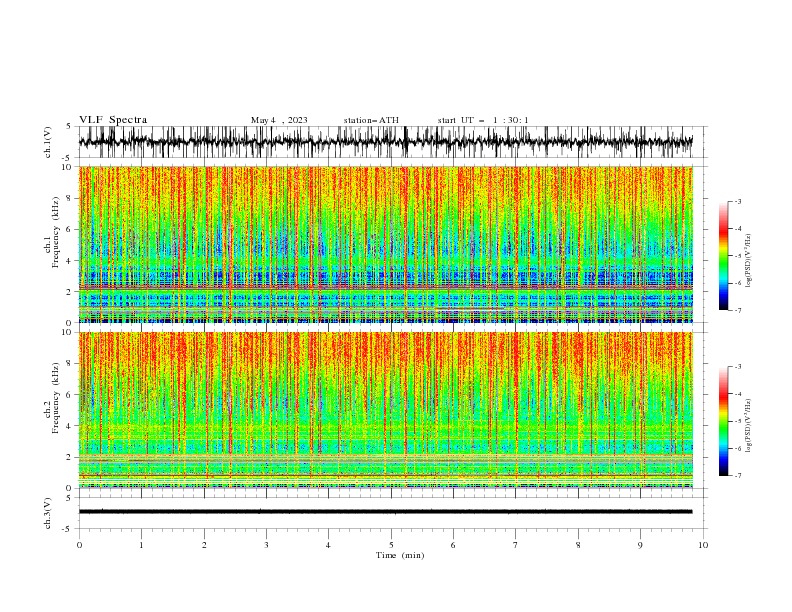Select the date label "May 4, 2023"
The height and width of the screenshot is (612, 792).
coord(279,120)
